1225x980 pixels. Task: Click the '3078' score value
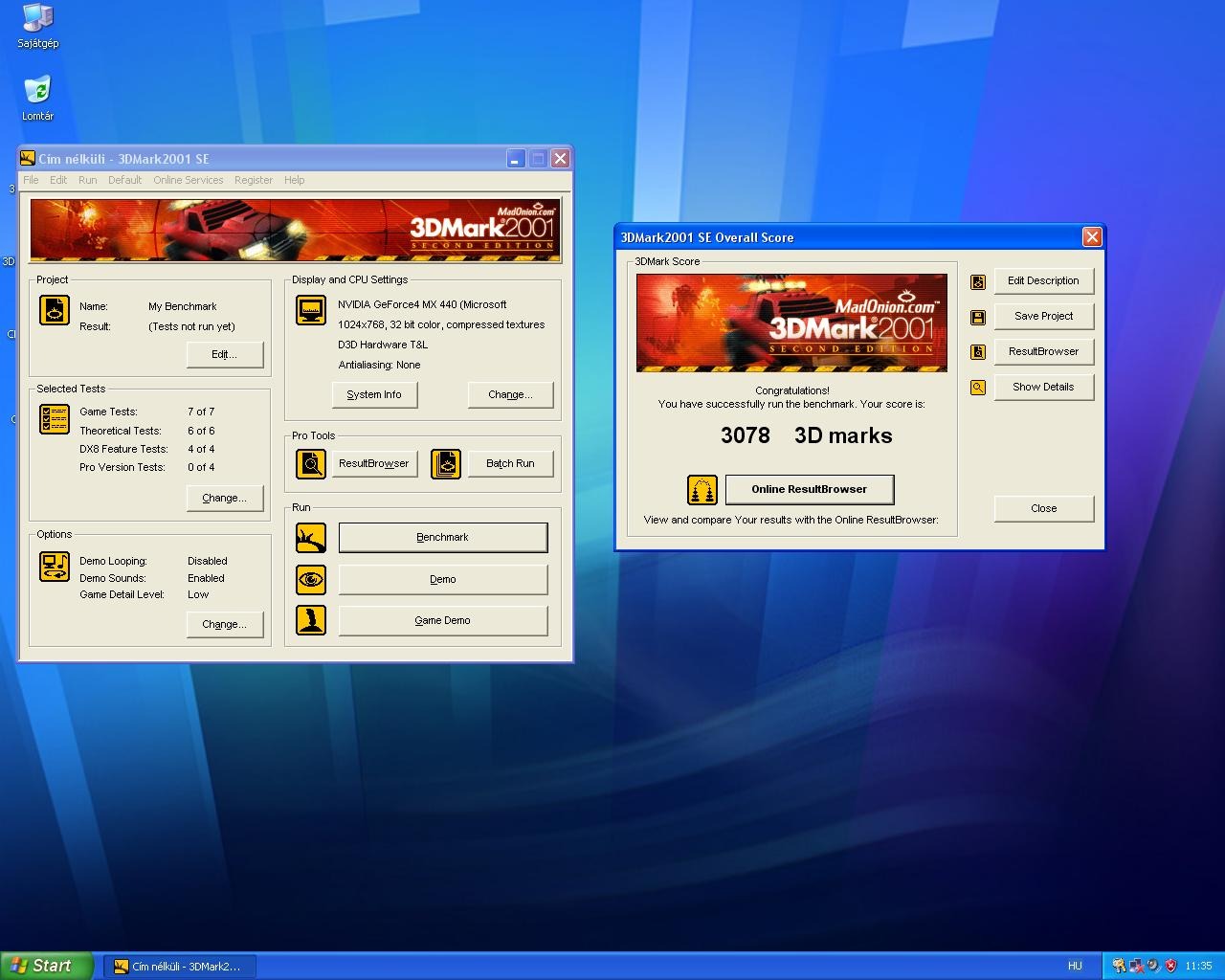pos(746,435)
